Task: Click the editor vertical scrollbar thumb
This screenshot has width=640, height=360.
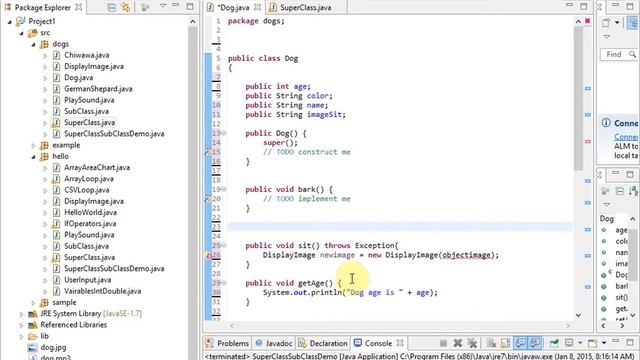Action: 578,98
